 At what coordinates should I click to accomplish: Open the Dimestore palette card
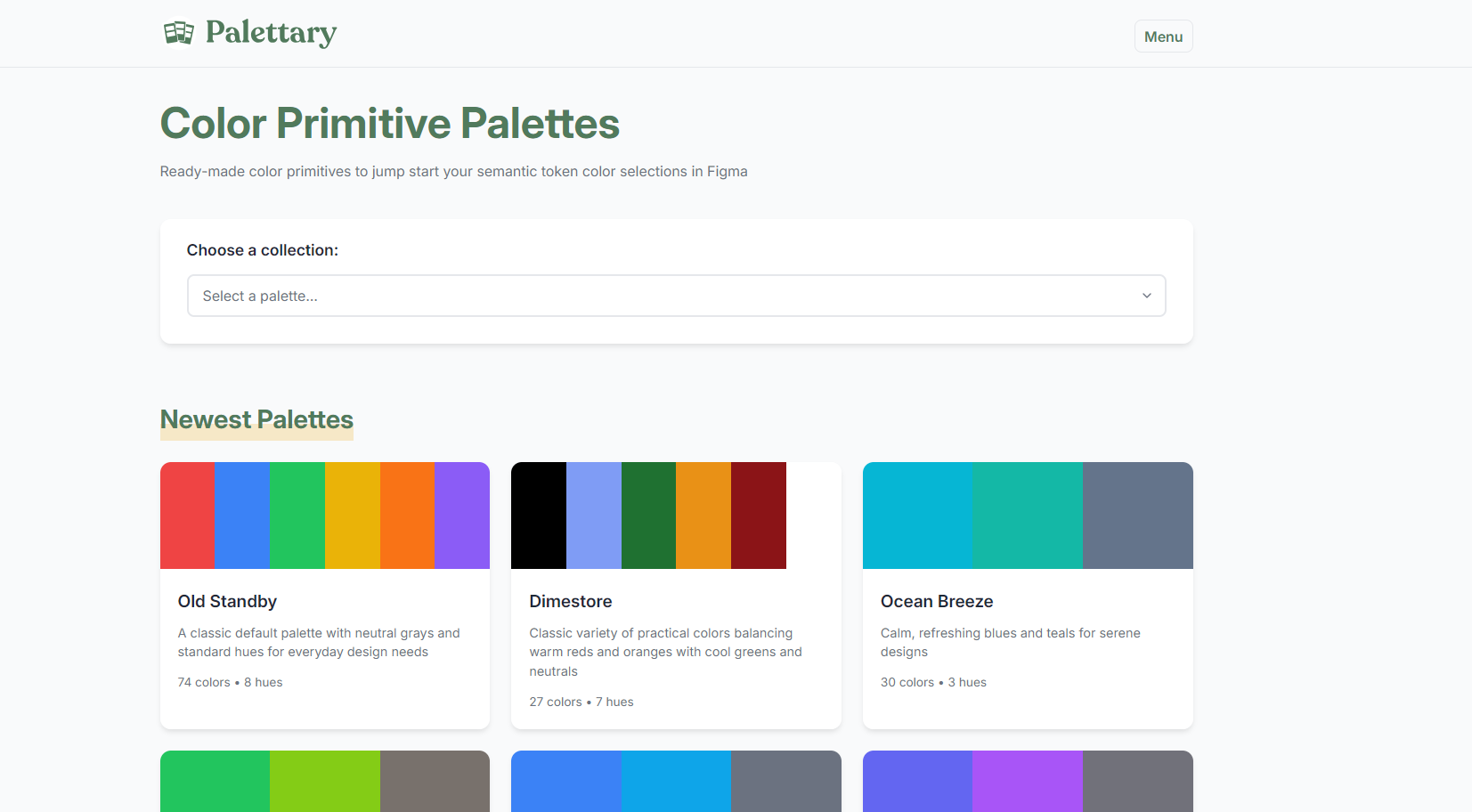676,595
